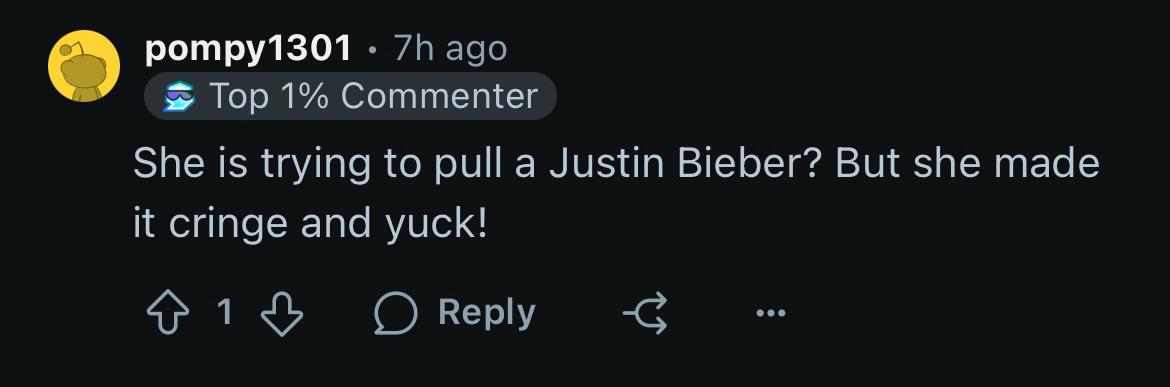Click the Reply text label
This screenshot has width=1170, height=387.
tap(487, 312)
